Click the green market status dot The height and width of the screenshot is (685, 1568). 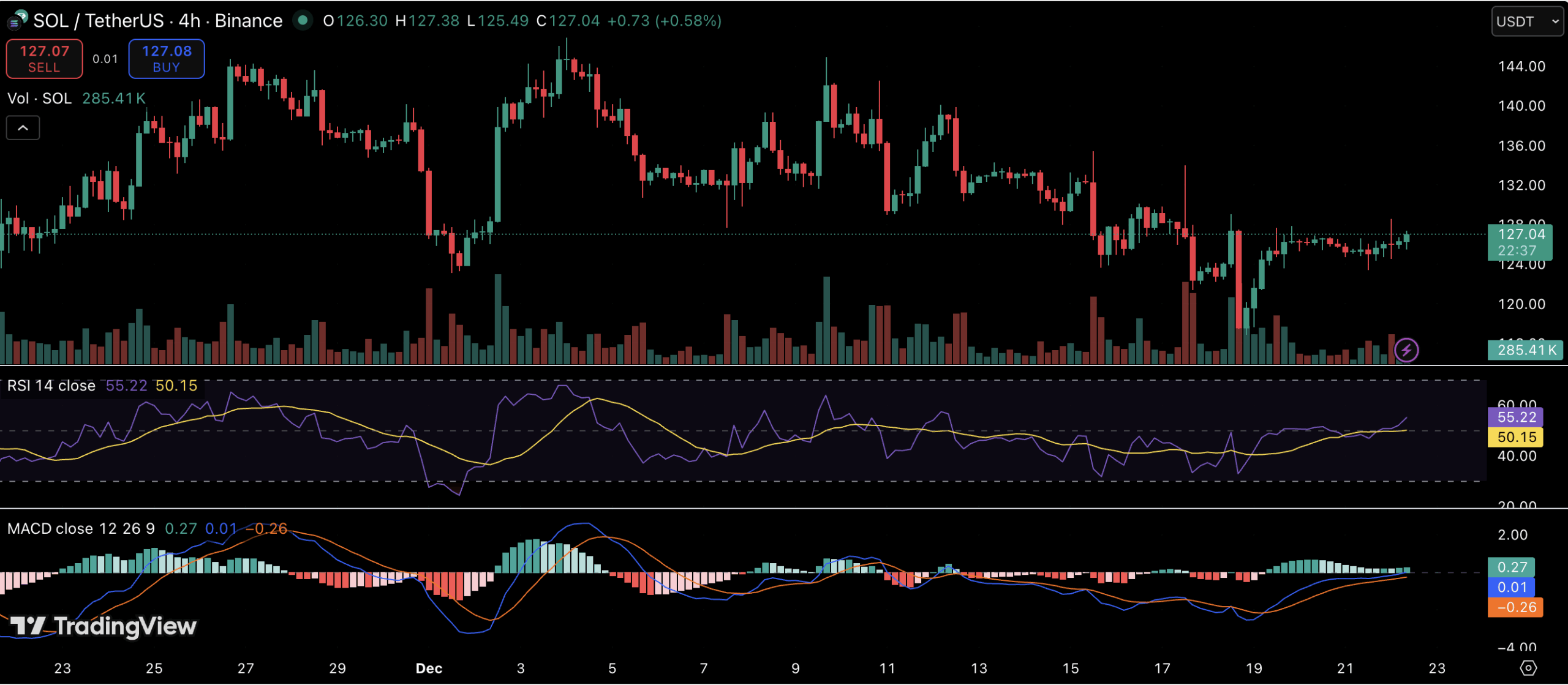coord(302,20)
